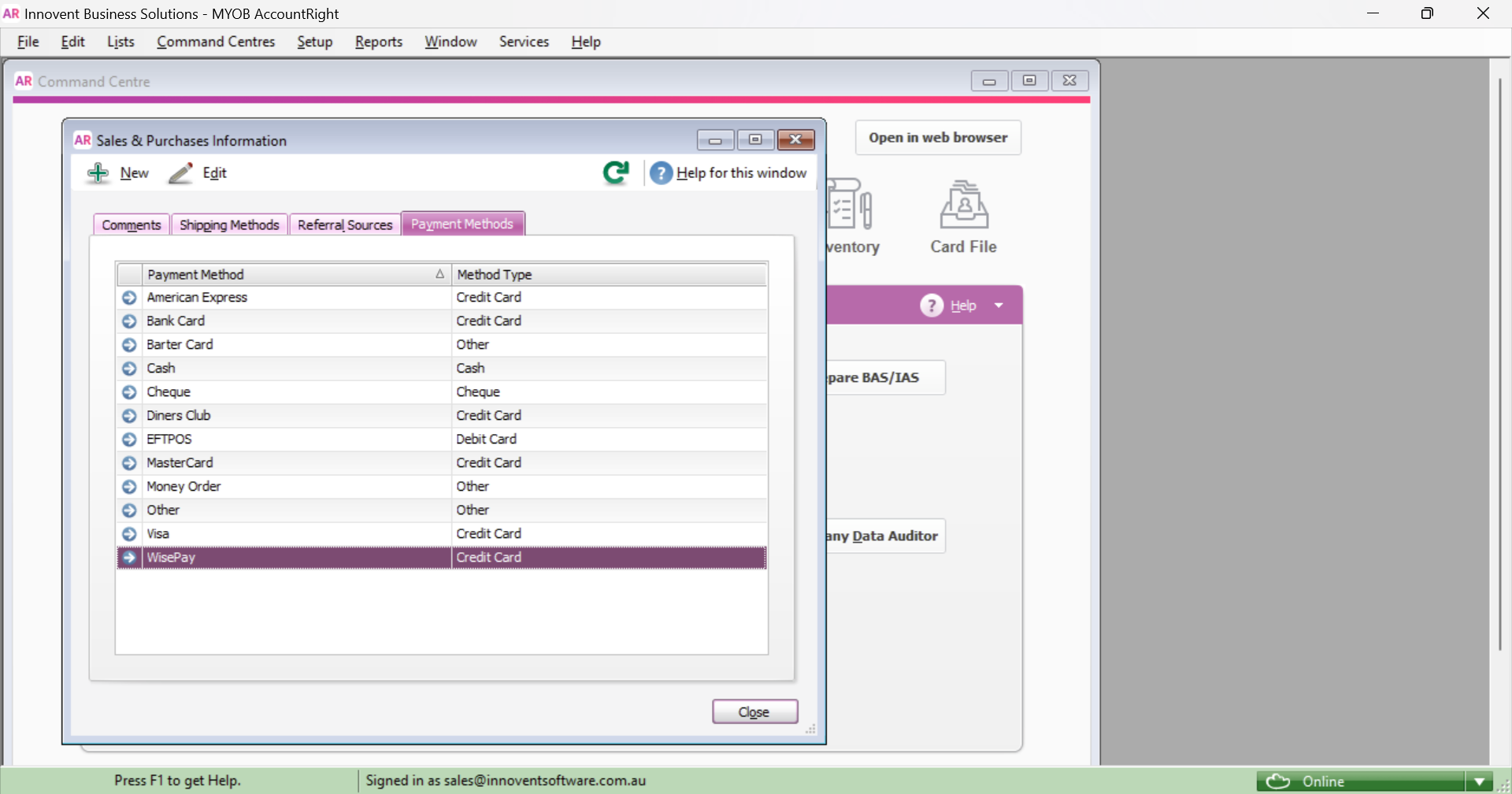This screenshot has width=1512, height=794.
Task: Open MasterCard row arrow icon
Action: pyautogui.click(x=129, y=463)
